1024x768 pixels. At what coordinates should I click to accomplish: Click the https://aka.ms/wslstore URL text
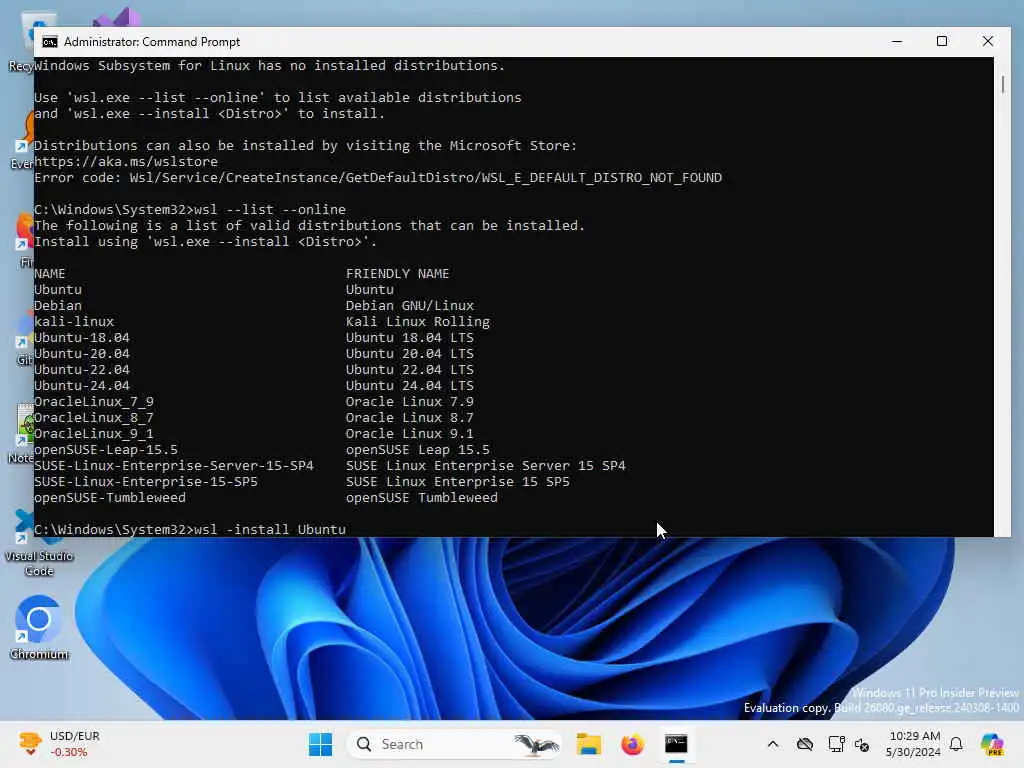(126, 161)
